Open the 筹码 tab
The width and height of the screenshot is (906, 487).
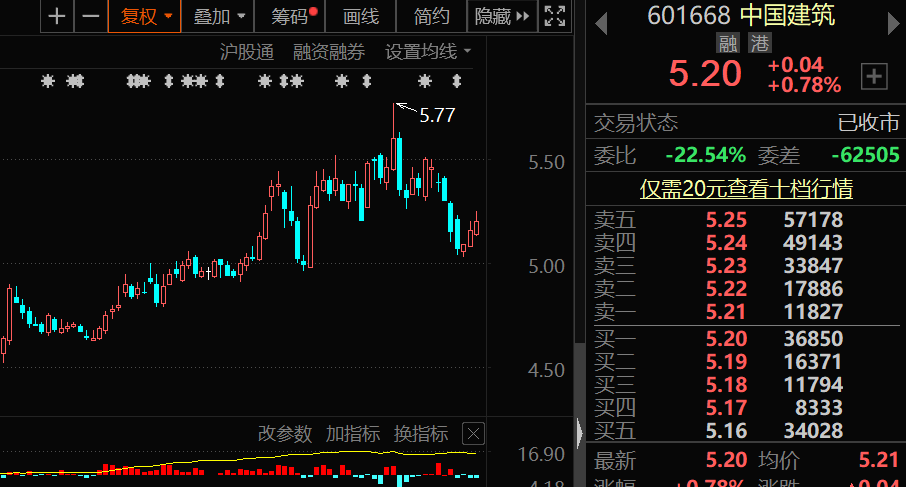pyautogui.click(x=293, y=16)
